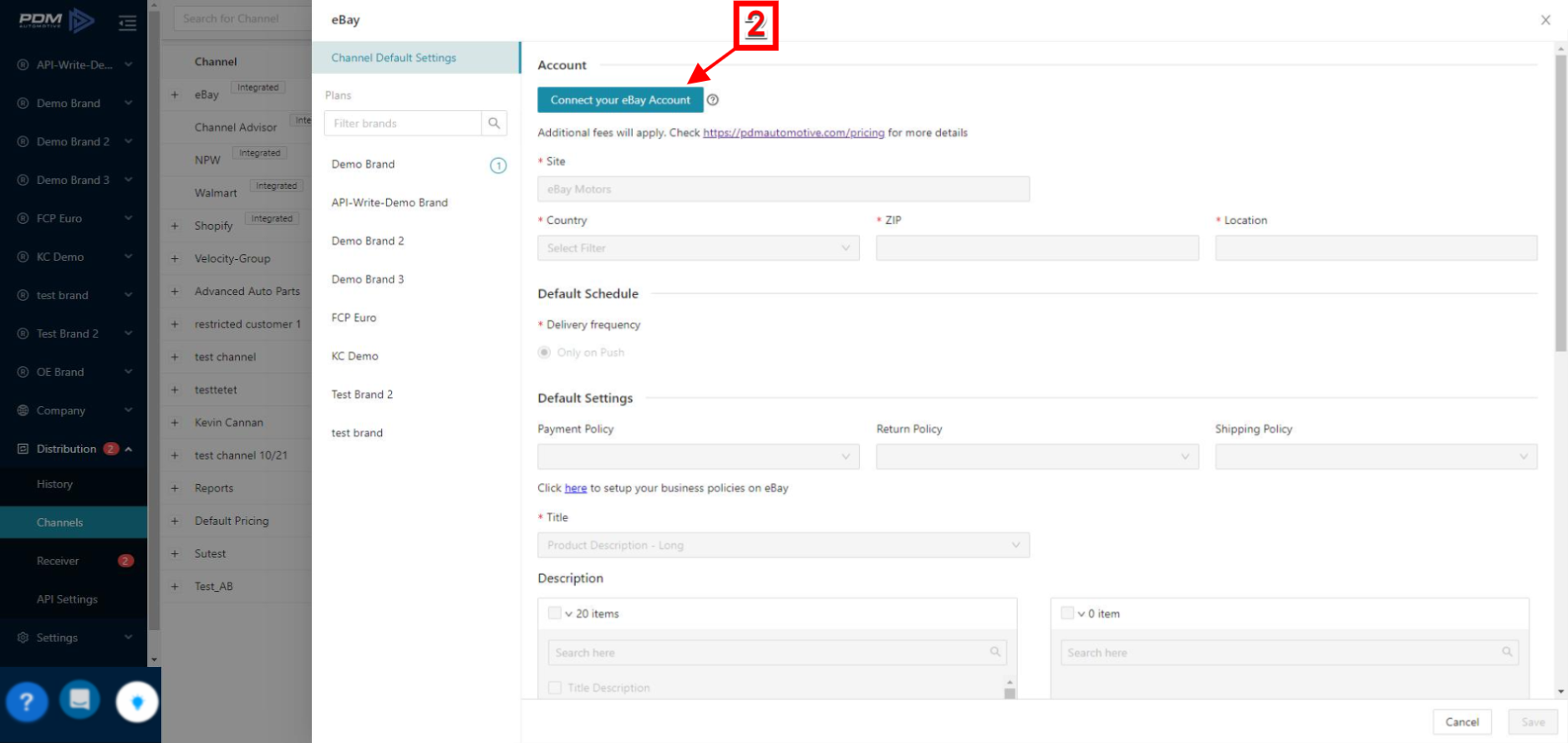The image size is (1568, 743).
Task: Open the chat inbox bubble
Action: pos(80,700)
